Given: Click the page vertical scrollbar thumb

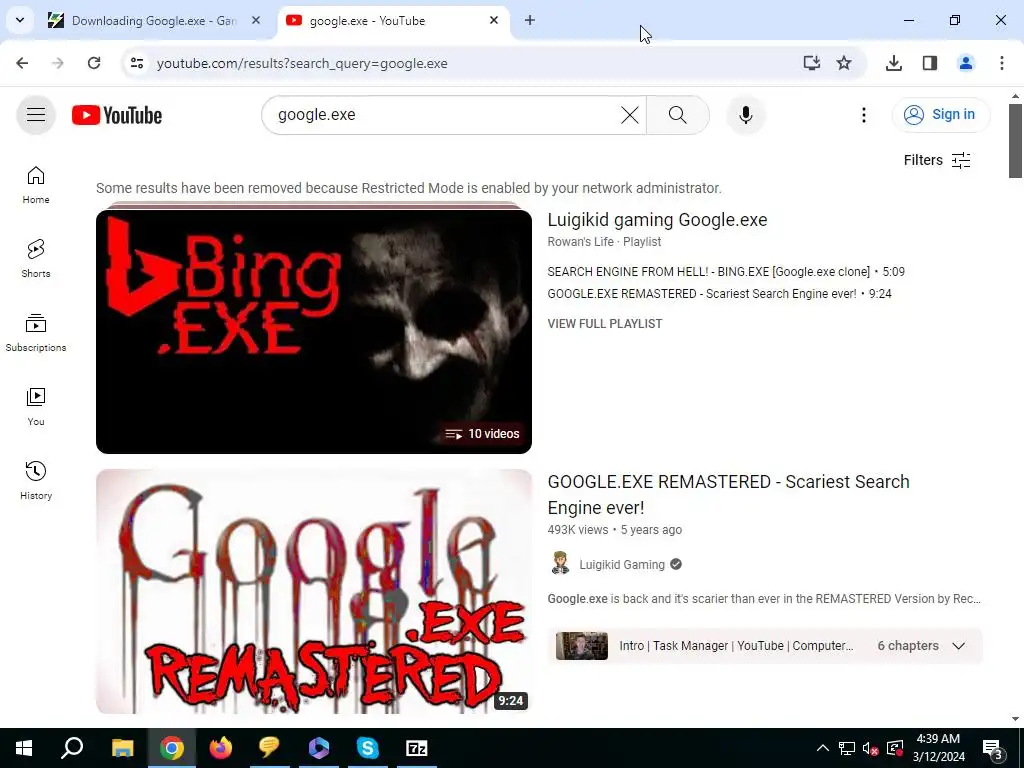Looking at the screenshot, I should click(x=1015, y=140).
